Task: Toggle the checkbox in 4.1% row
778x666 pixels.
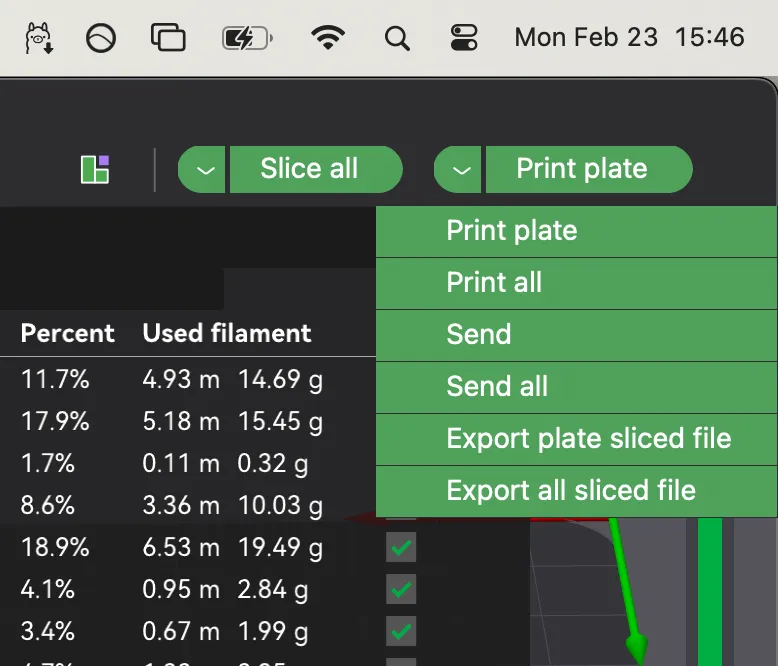Action: pos(401,589)
